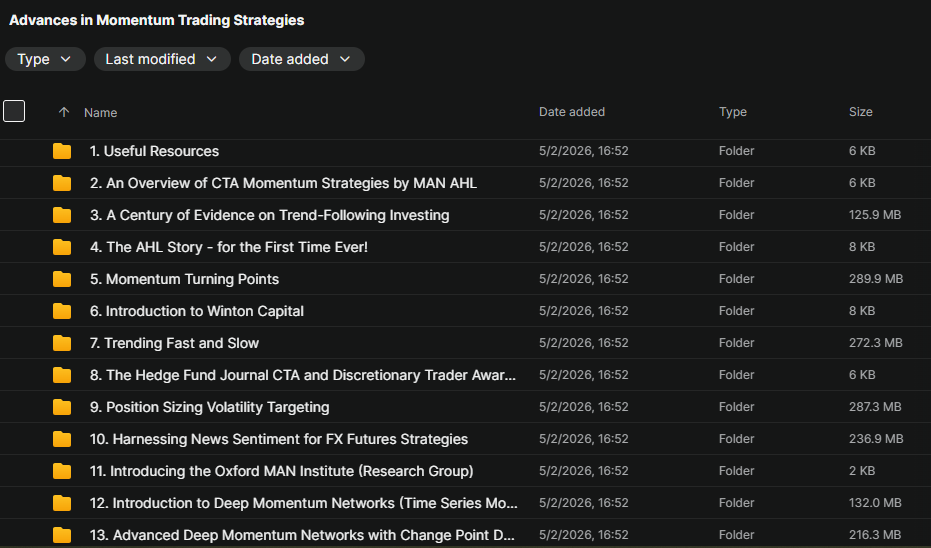This screenshot has width=931, height=548.
Task: Open '4. The AHL Story' folder name
Action: pyautogui.click(x=229, y=248)
